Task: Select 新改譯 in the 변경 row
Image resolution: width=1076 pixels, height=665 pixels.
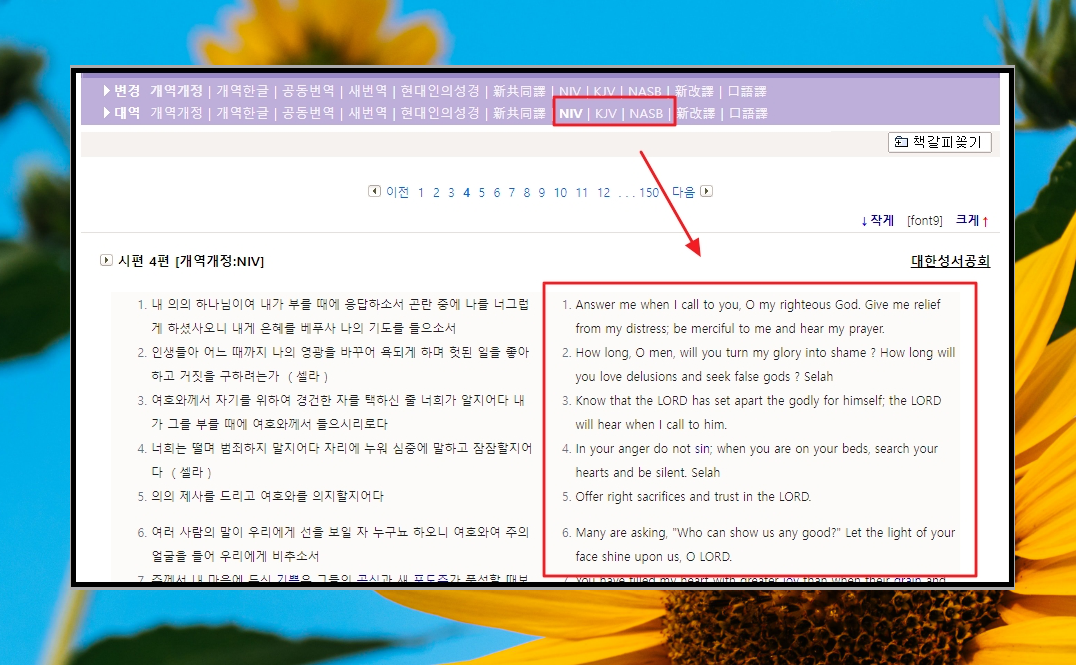Action: point(694,91)
